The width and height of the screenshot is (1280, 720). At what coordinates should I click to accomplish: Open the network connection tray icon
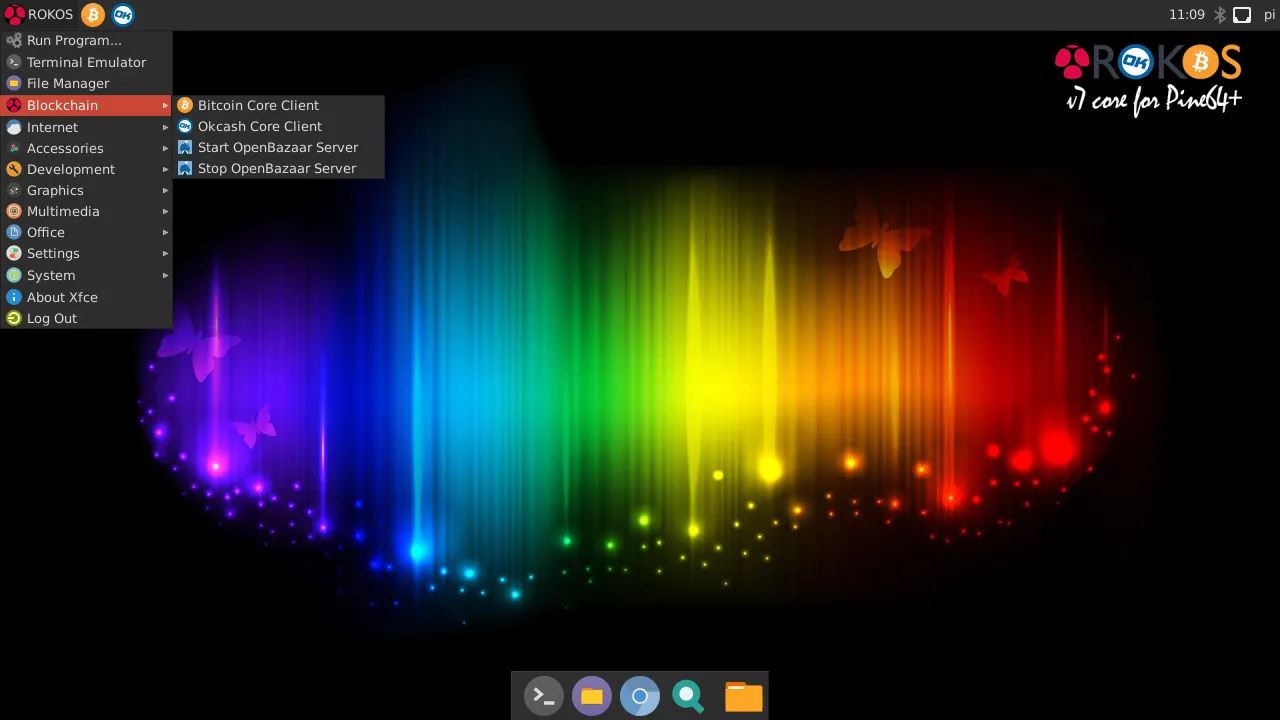(x=1242, y=15)
